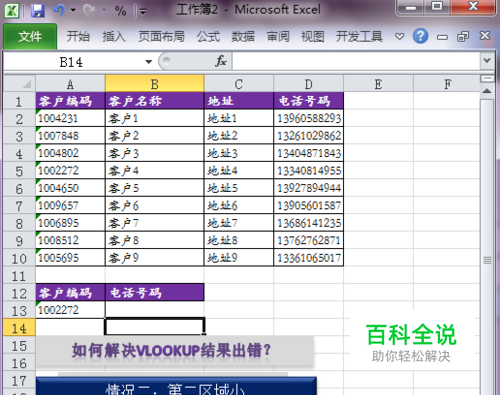Select column C header

pyautogui.click(x=239, y=84)
